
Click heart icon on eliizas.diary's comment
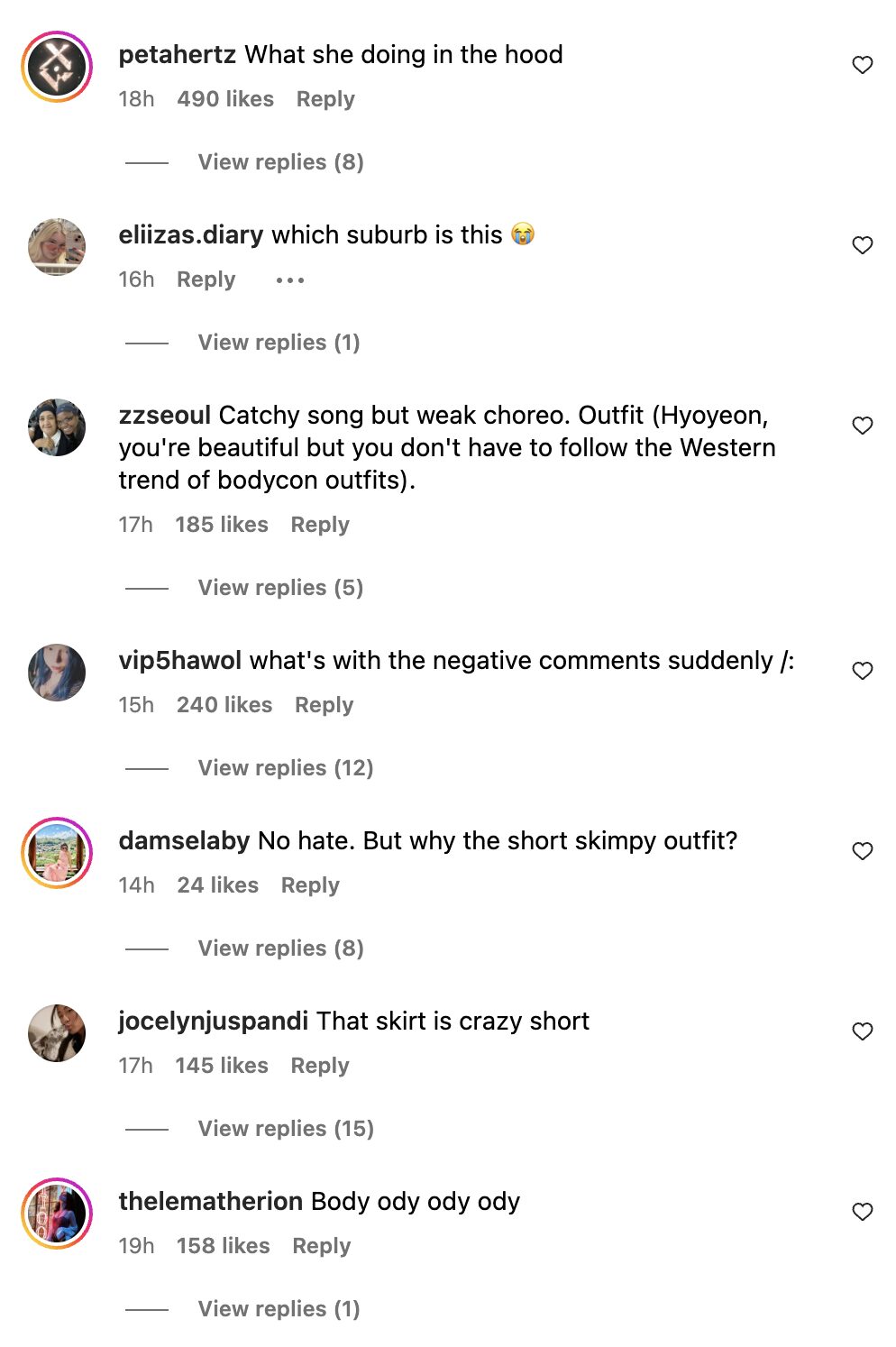tap(862, 245)
